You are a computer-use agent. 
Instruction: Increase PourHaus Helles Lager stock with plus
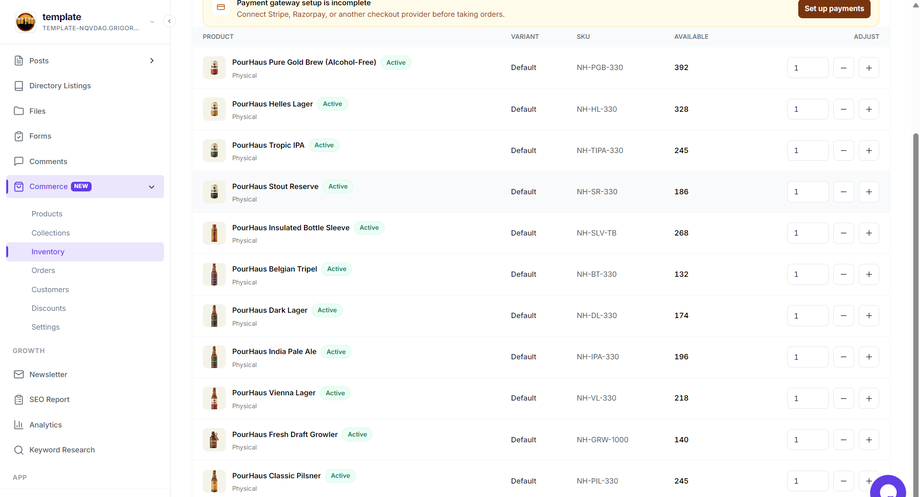(868, 109)
